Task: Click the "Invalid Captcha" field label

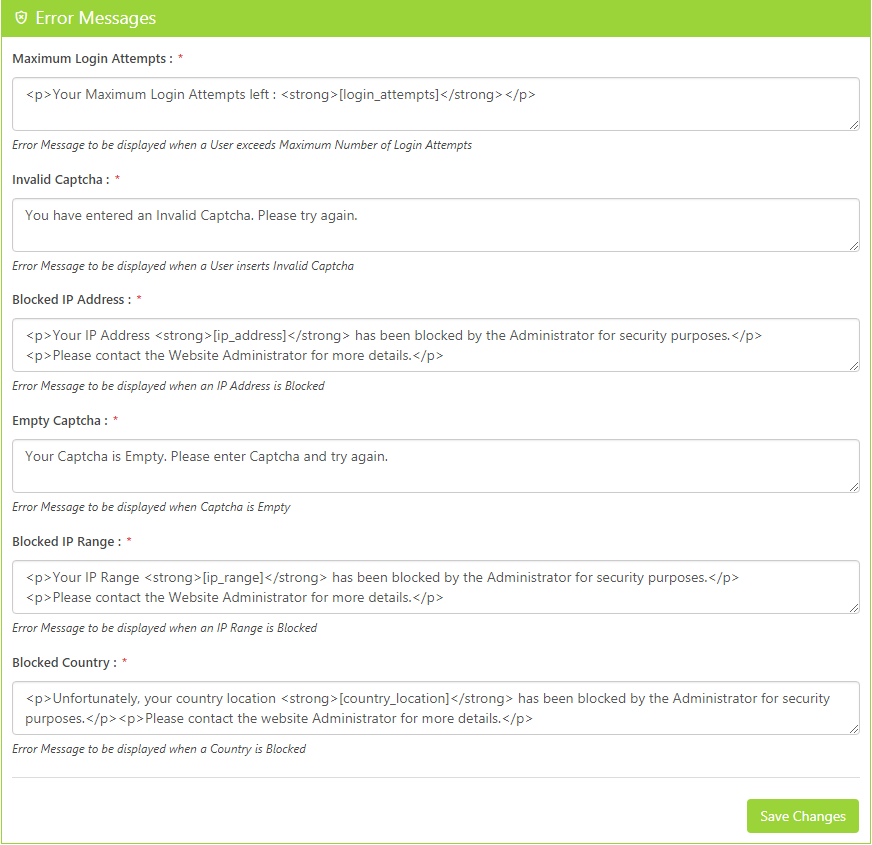Action: [60, 180]
